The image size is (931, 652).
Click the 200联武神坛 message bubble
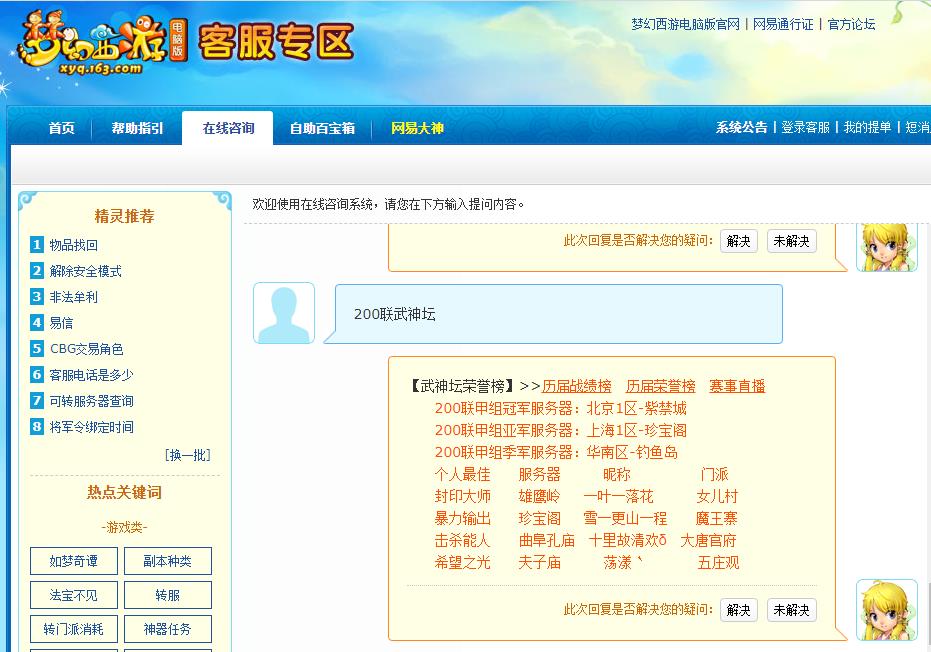click(559, 314)
